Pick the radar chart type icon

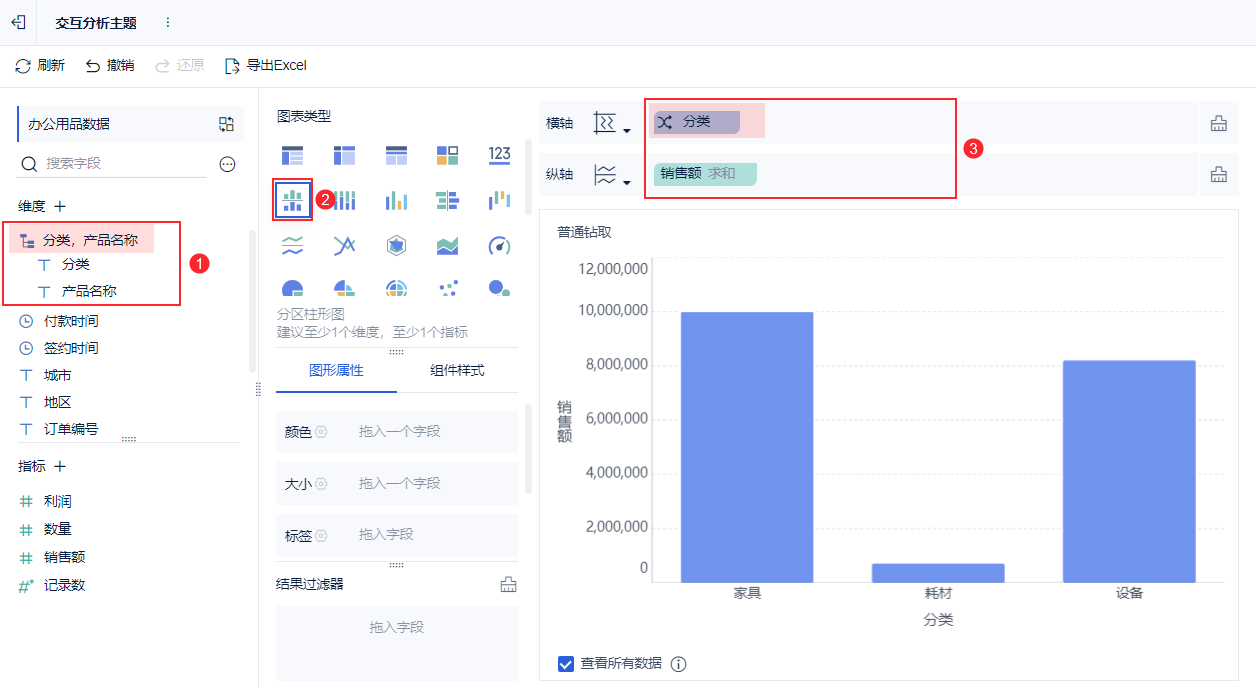[x=396, y=245]
